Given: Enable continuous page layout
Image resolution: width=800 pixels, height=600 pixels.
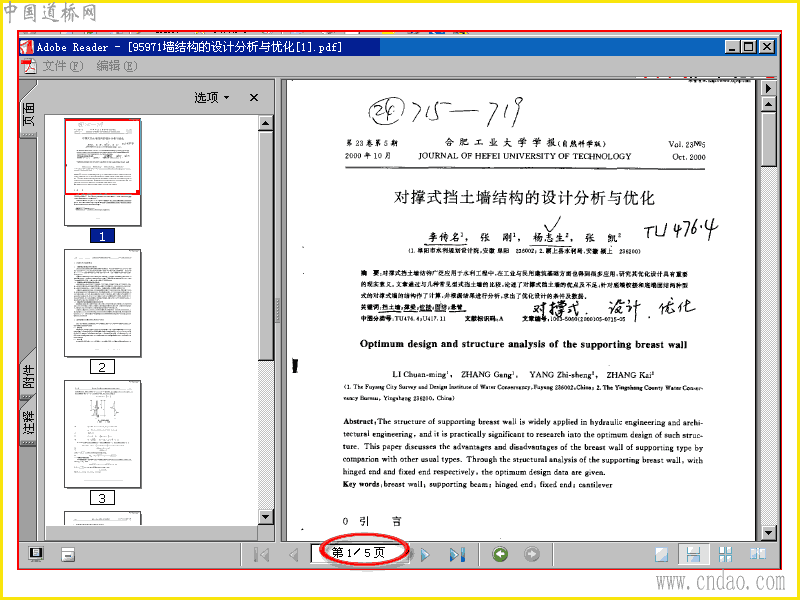Looking at the screenshot, I should tap(693, 555).
